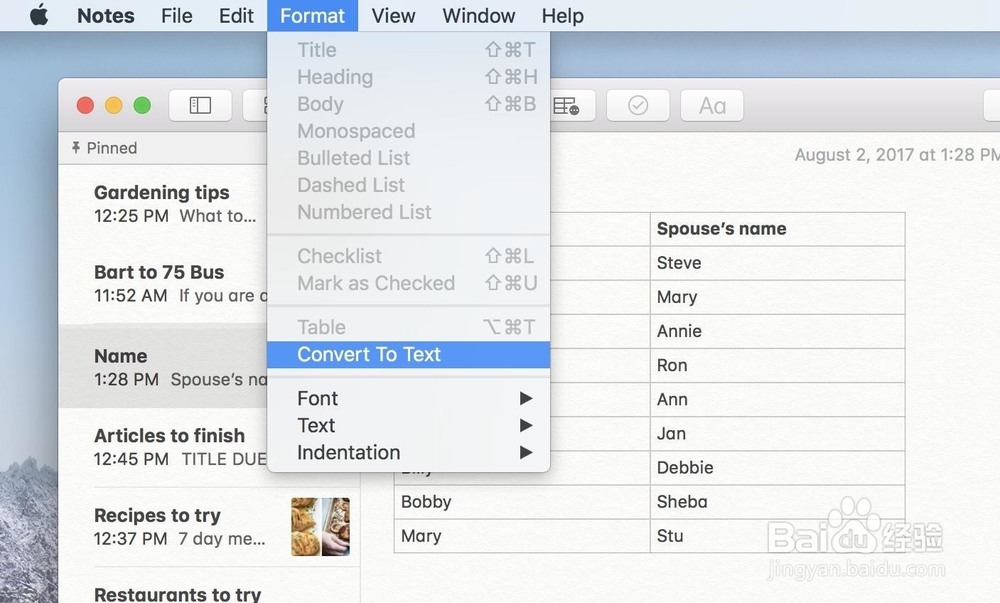This screenshot has width=1000, height=603.
Task: Expand the Font submenu
Action: [x=317, y=398]
